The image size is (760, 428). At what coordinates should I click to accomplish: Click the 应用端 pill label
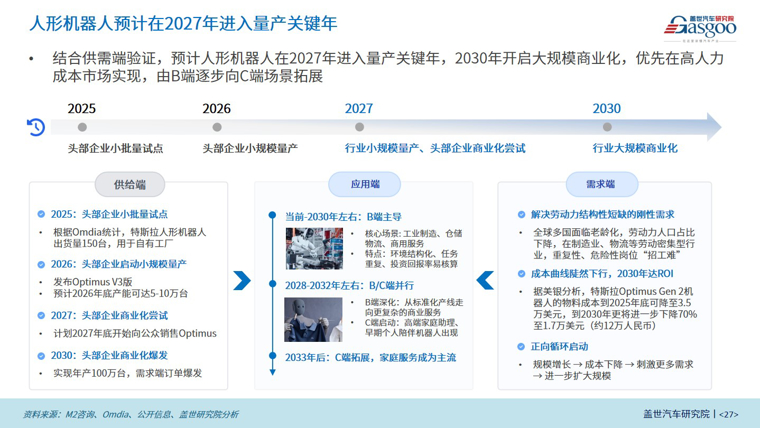tap(364, 184)
